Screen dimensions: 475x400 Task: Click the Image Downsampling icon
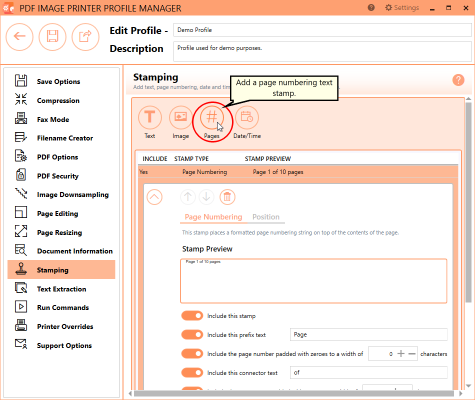[21, 194]
